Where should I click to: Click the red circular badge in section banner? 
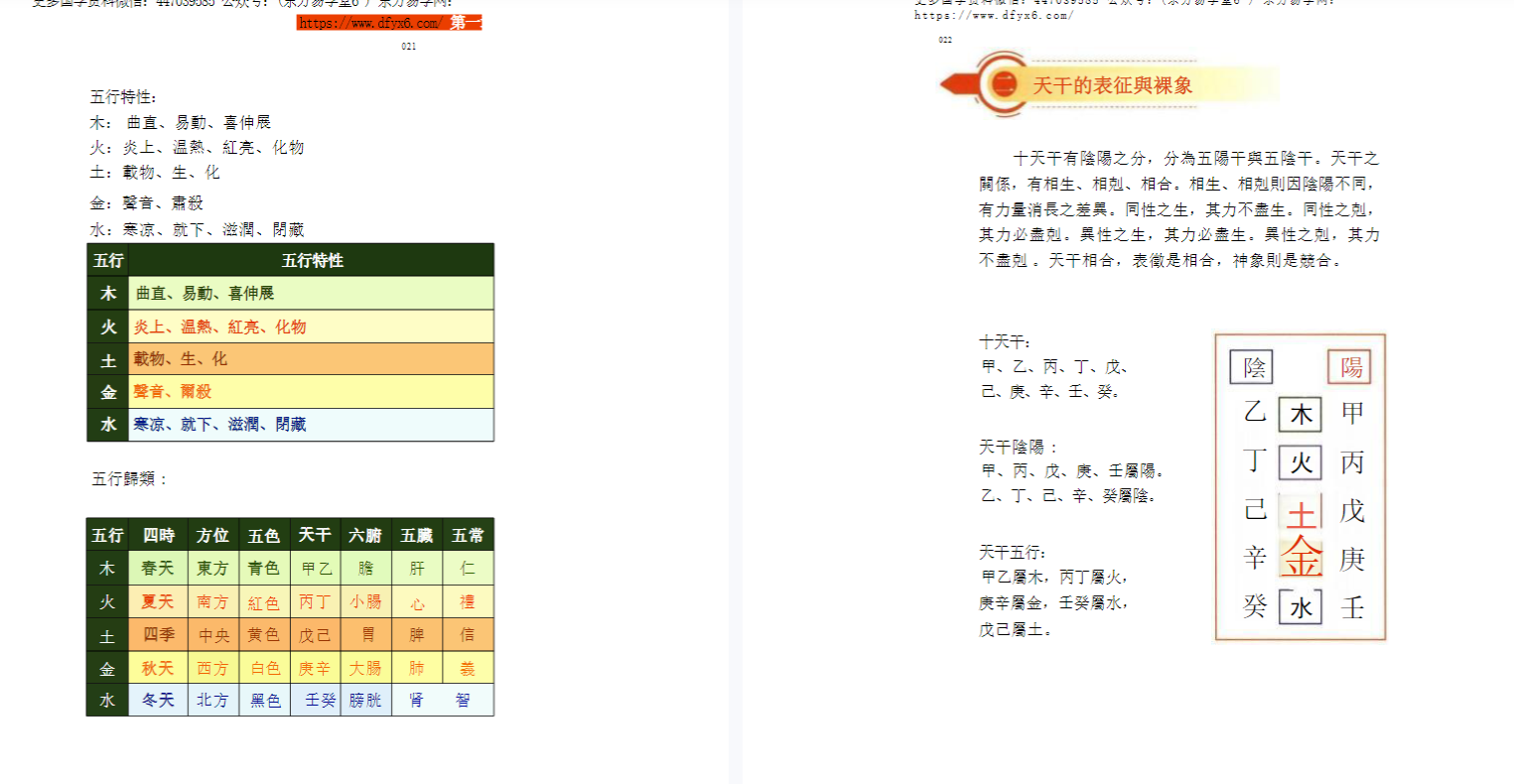[1003, 85]
